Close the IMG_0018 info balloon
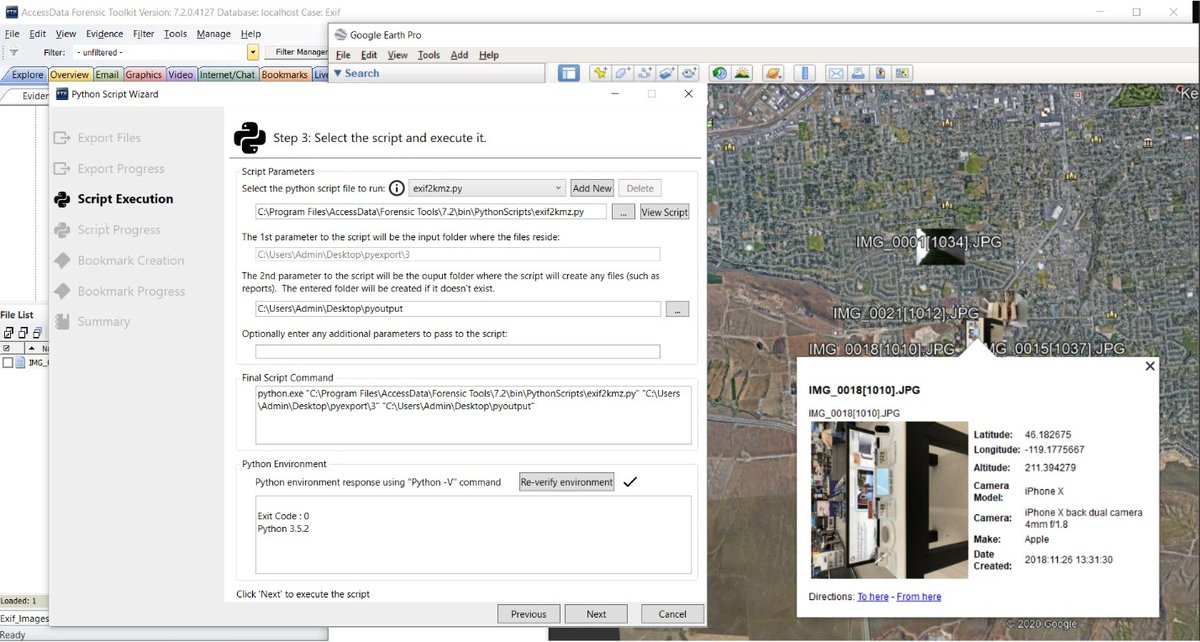The width and height of the screenshot is (1200, 642). point(1150,366)
